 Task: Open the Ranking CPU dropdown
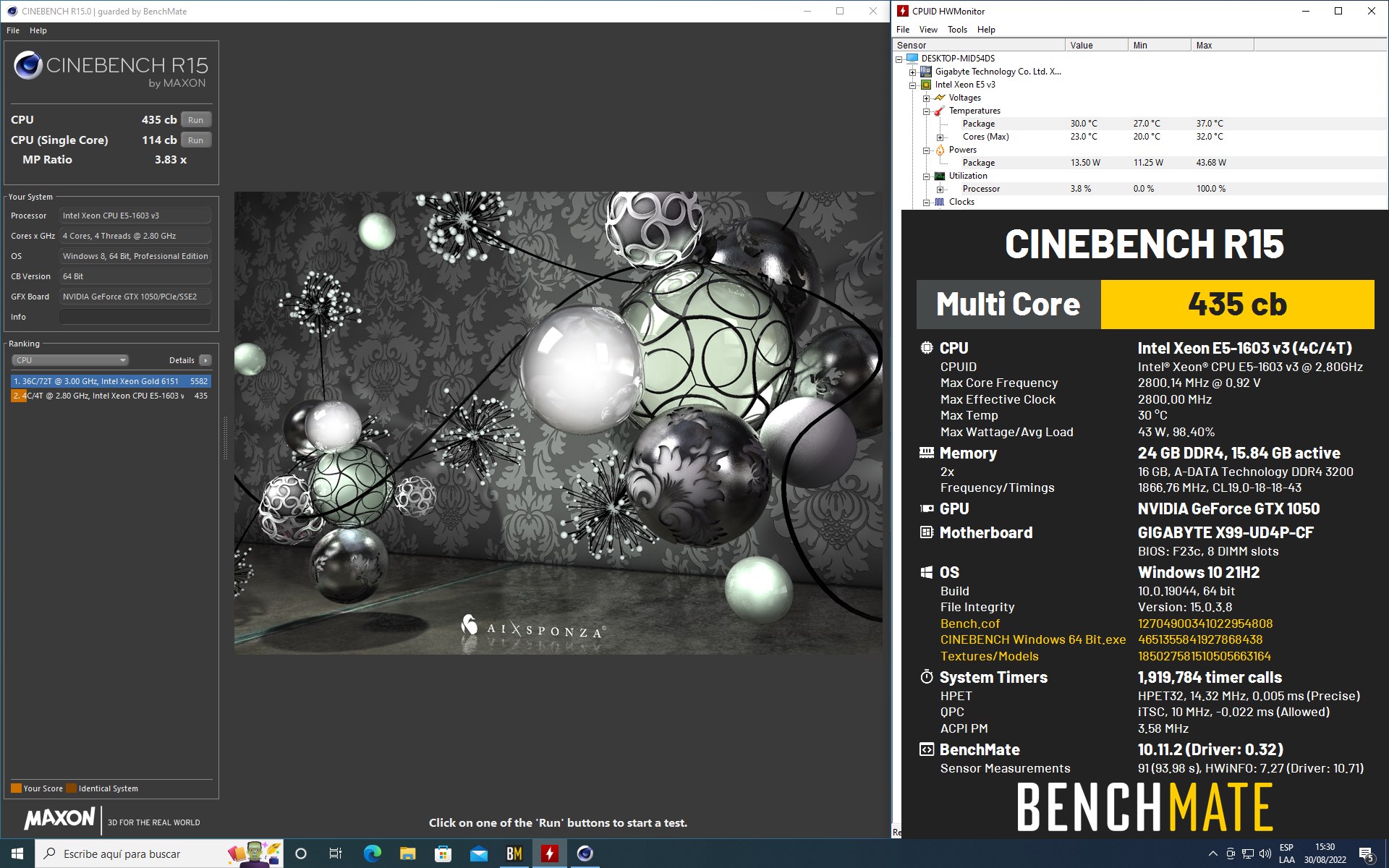click(70, 360)
